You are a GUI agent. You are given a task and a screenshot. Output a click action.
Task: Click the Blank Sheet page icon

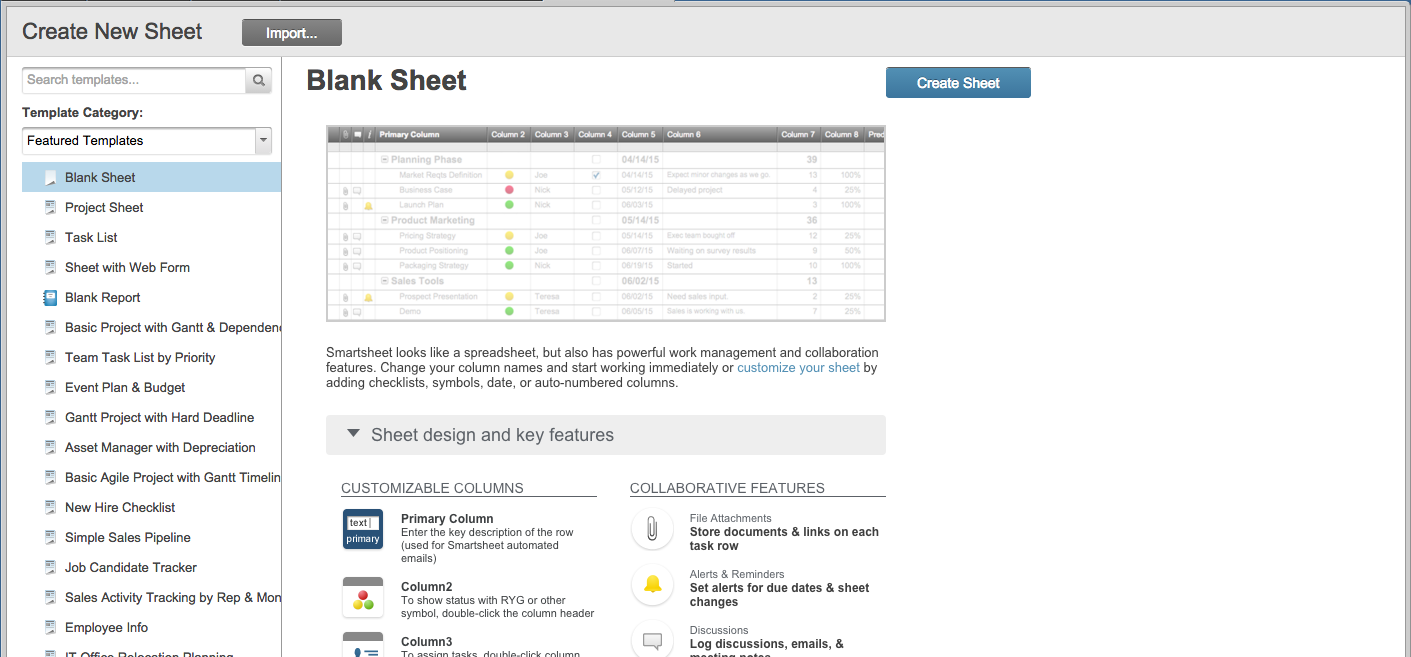pos(50,178)
